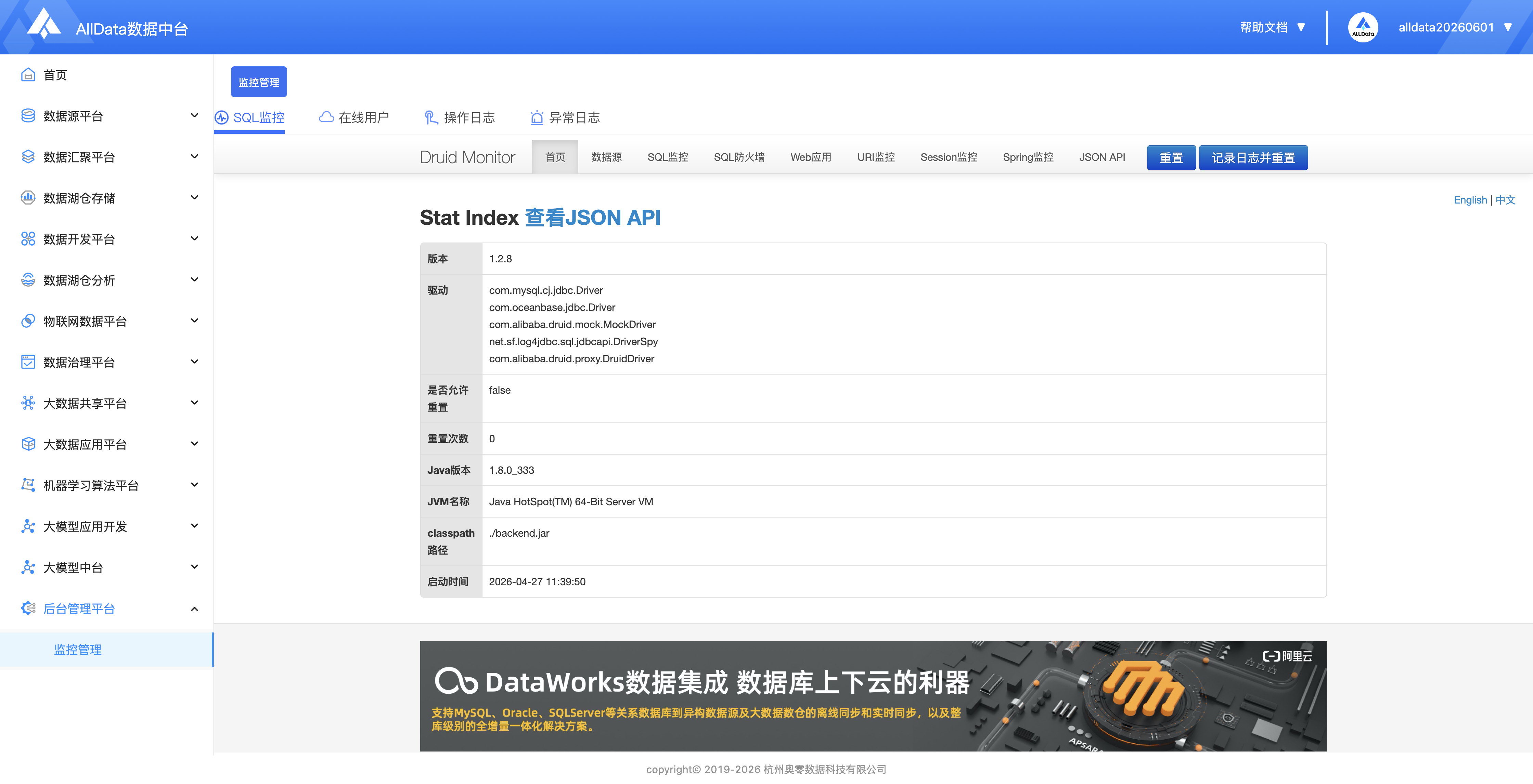Click the DataWorks数据集成 banner image
The image size is (1533, 784).
pyautogui.click(x=873, y=696)
